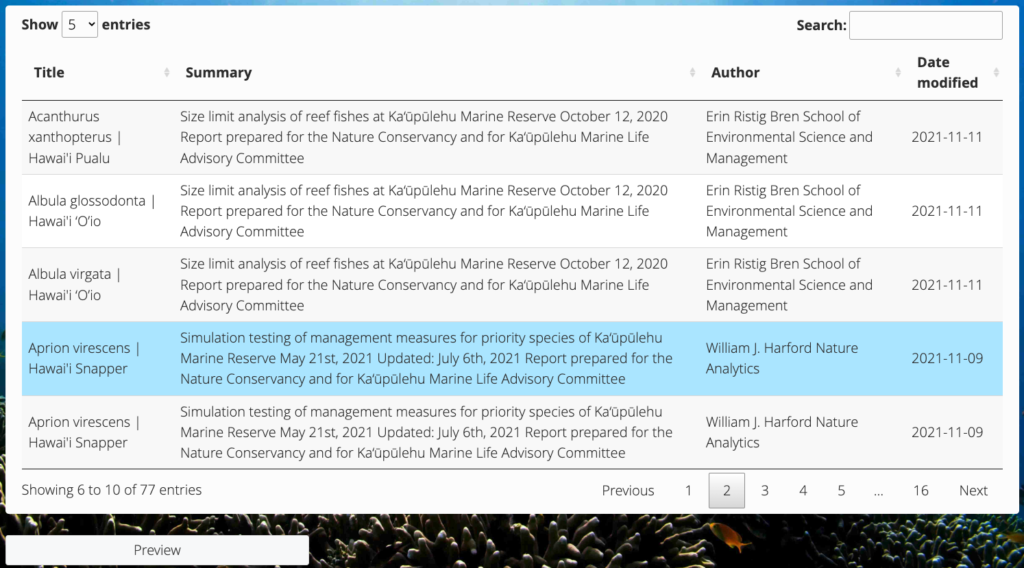Select the Acanthurus xanthopterus row
This screenshot has height=568, width=1024.
pyautogui.click(x=512, y=137)
